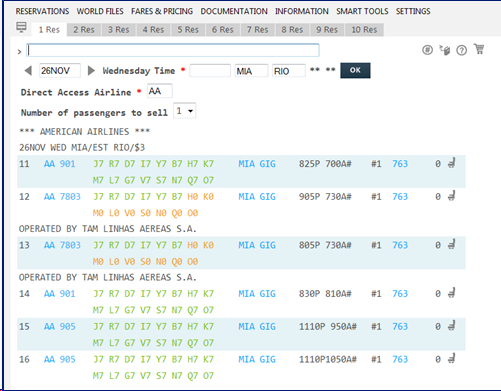
Task: Open seat map icon for line 13
Action: point(451,244)
